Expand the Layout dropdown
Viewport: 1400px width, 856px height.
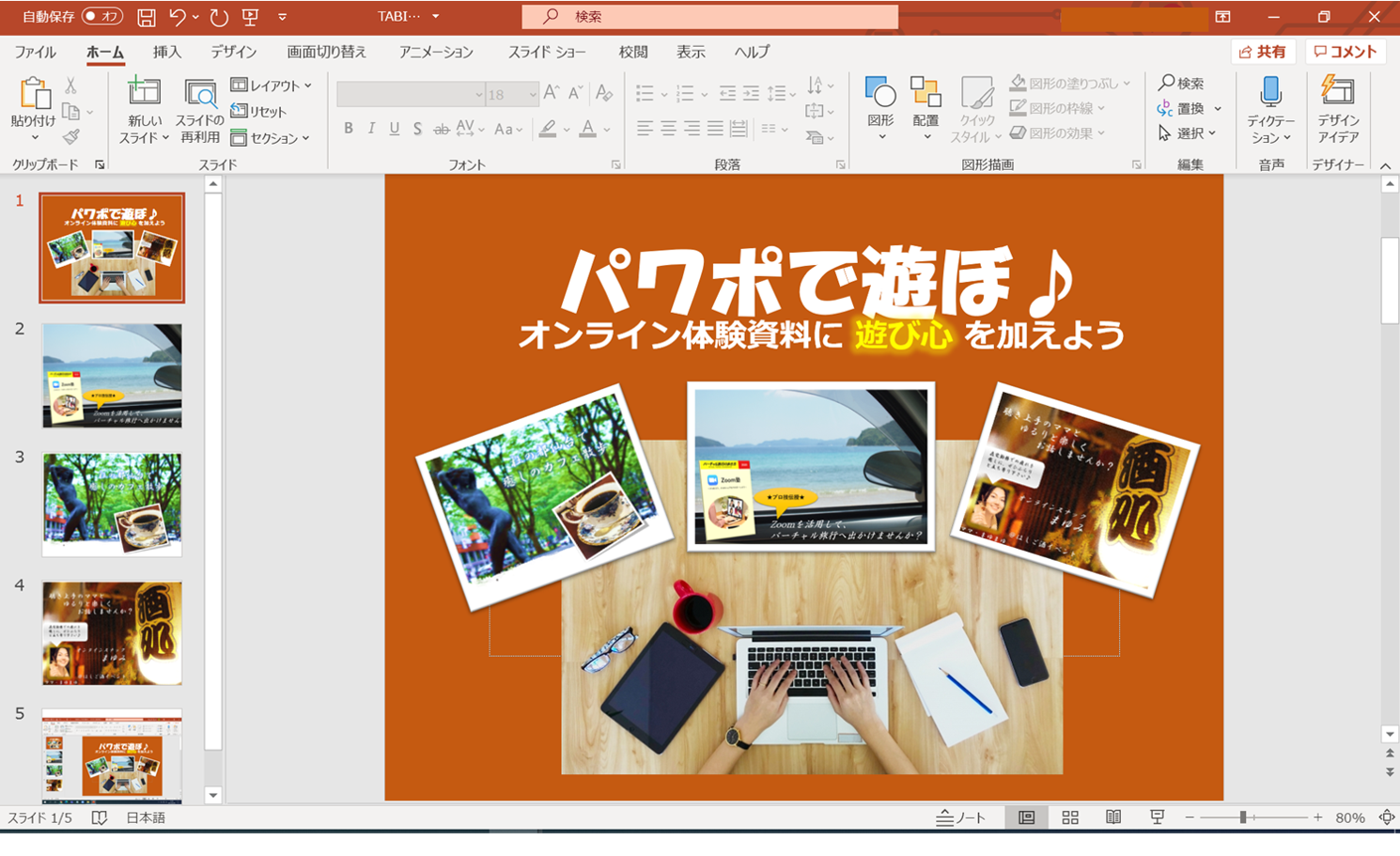[272, 86]
